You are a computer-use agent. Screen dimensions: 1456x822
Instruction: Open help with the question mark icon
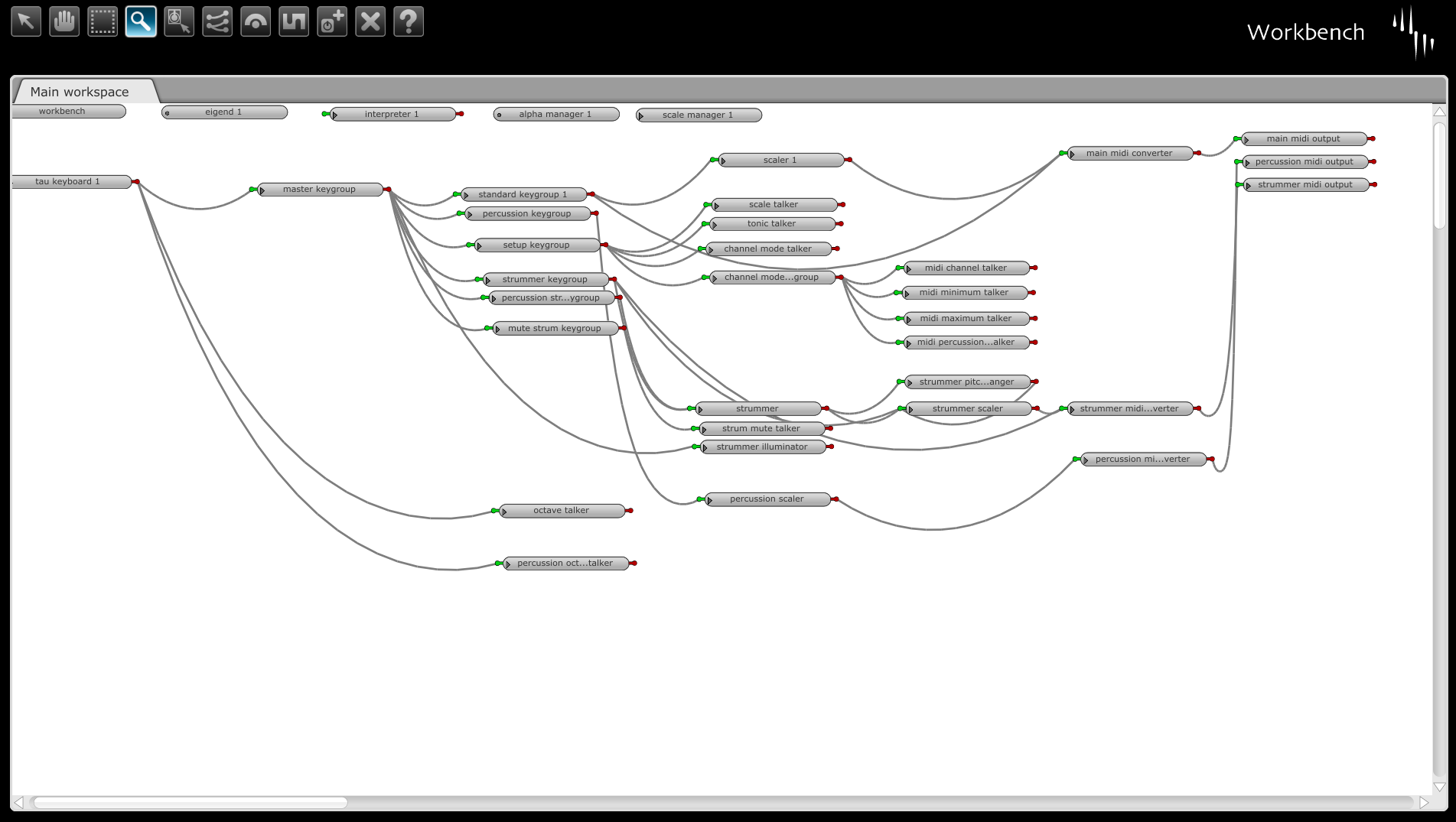(409, 21)
